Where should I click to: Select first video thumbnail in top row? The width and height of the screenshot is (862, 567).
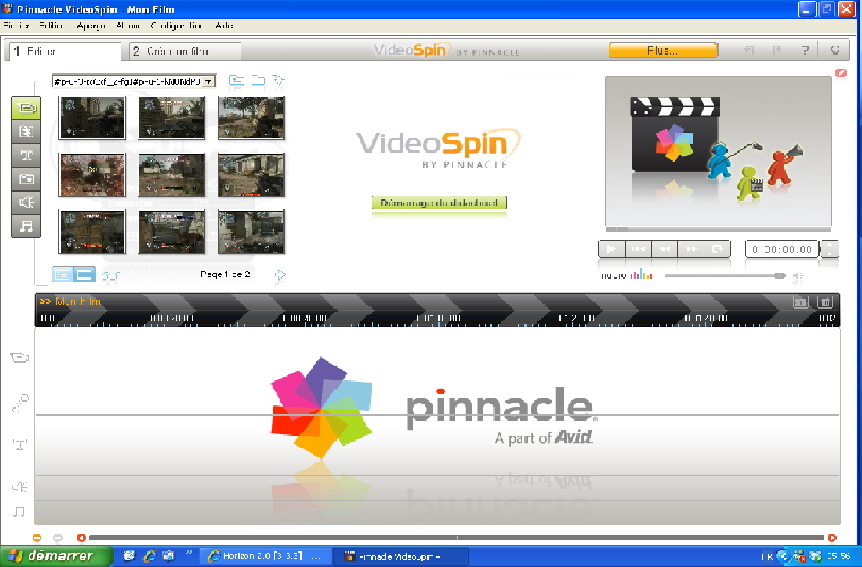pos(92,117)
